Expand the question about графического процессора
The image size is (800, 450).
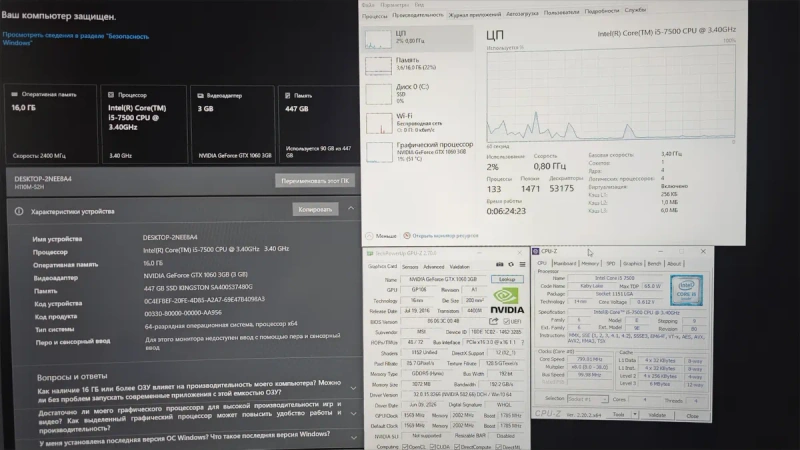pyautogui.click(x=353, y=413)
